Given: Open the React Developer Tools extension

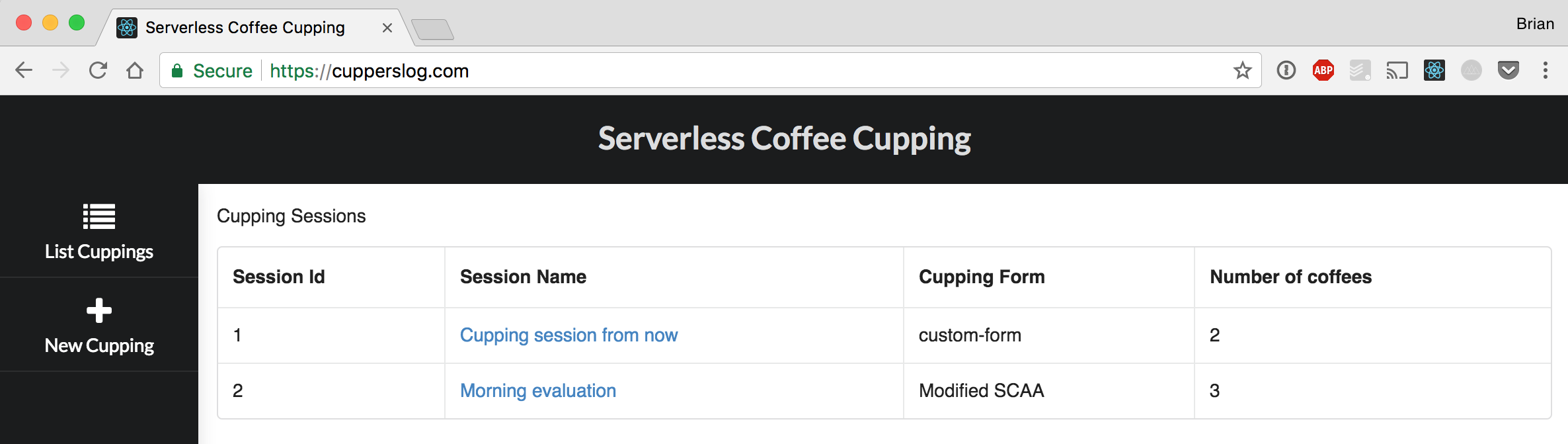Looking at the screenshot, I should point(1434,70).
